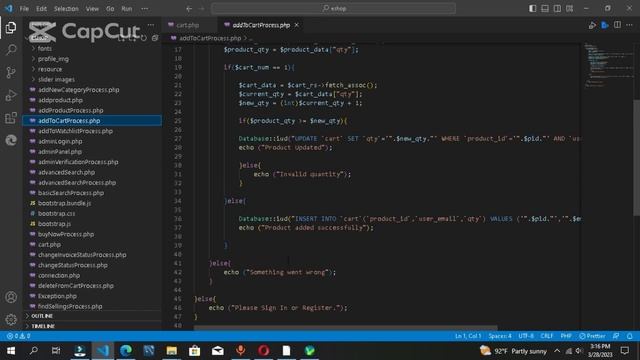Open cart.php in file explorer

pyautogui.click(x=49, y=244)
